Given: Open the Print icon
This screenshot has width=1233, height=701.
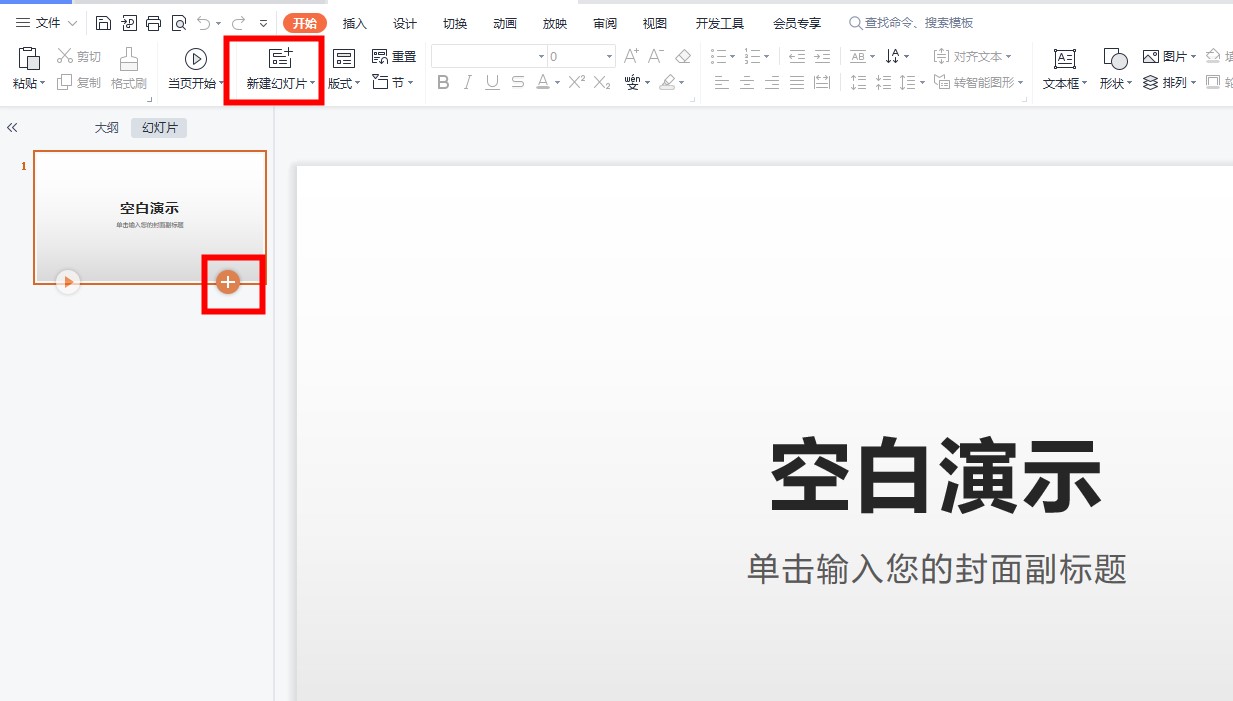Looking at the screenshot, I should [152, 22].
